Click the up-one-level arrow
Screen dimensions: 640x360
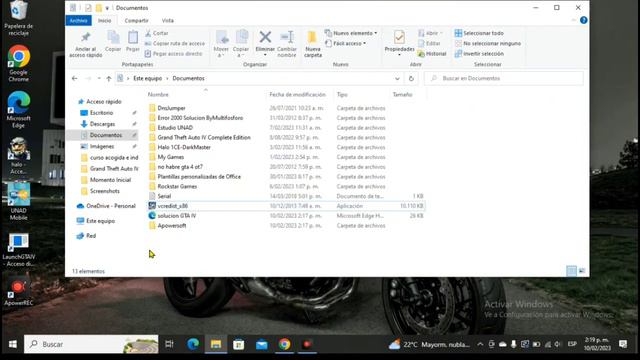(109, 78)
